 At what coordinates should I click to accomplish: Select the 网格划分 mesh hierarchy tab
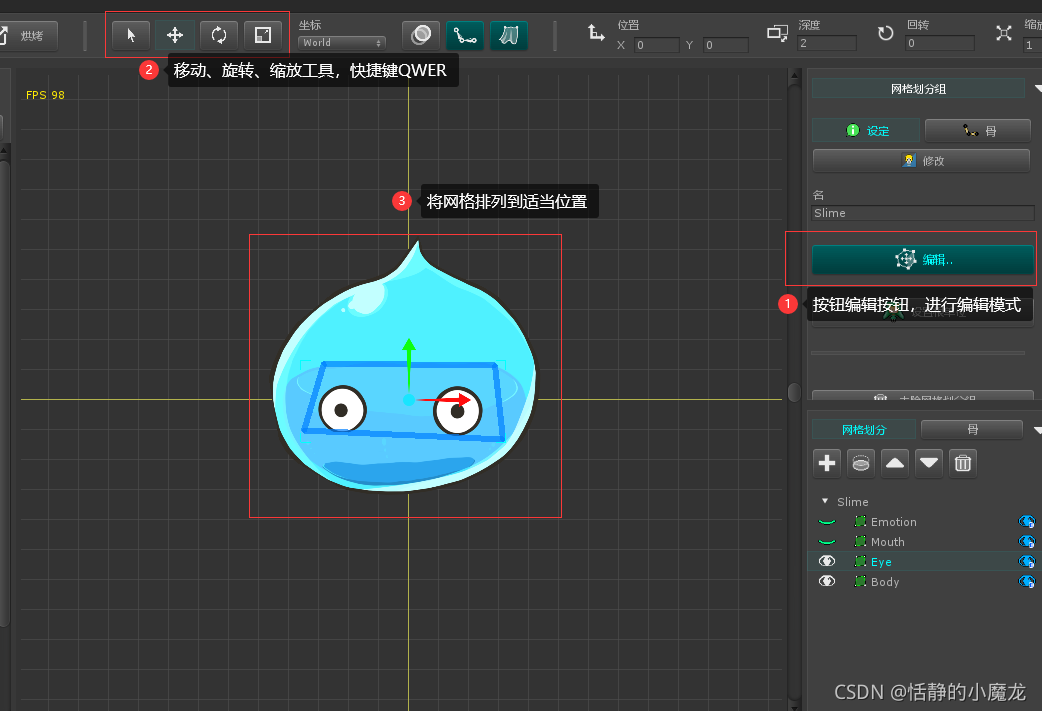[864, 429]
